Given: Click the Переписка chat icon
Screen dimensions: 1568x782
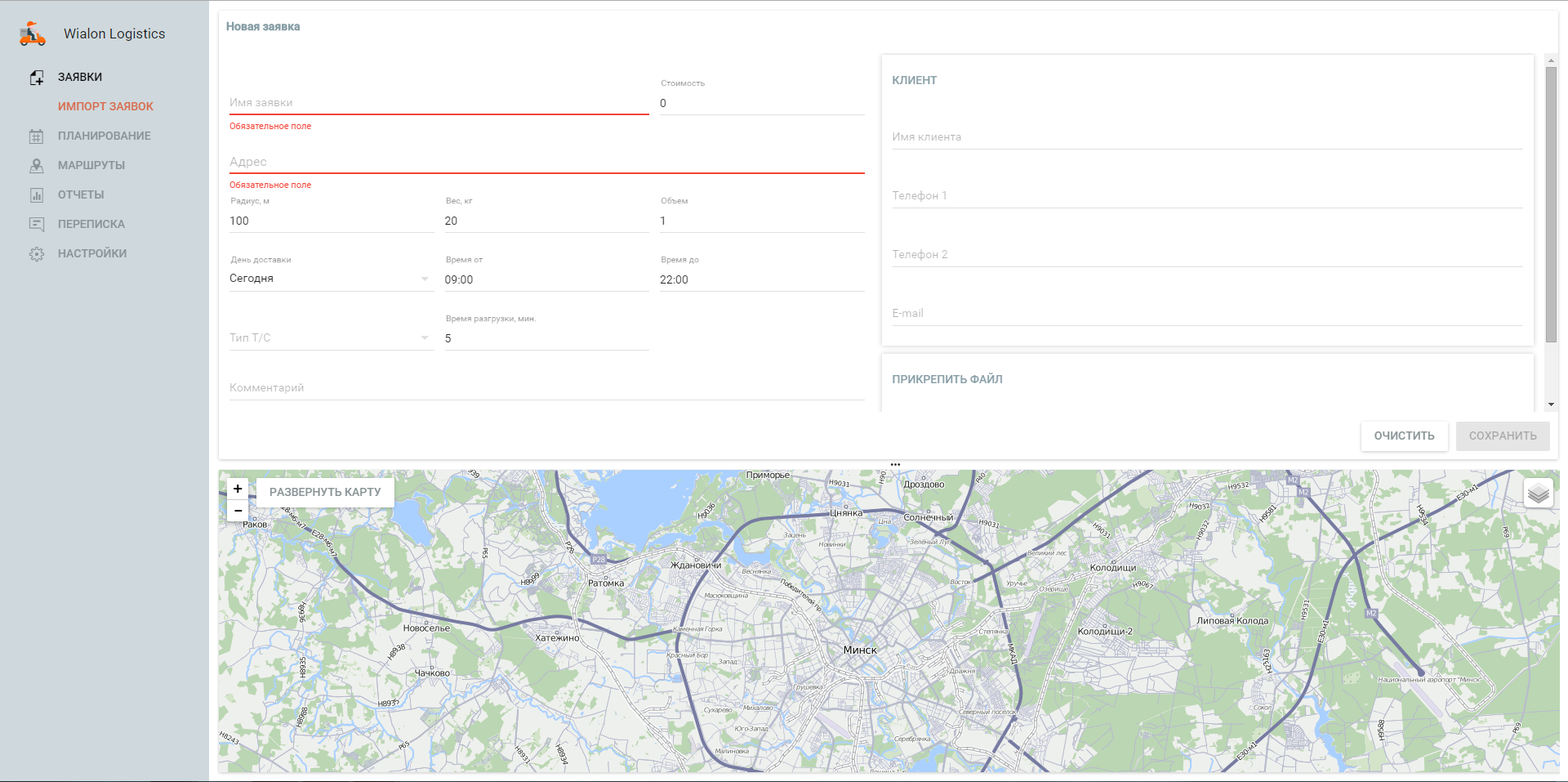Looking at the screenshot, I should tap(37, 224).
